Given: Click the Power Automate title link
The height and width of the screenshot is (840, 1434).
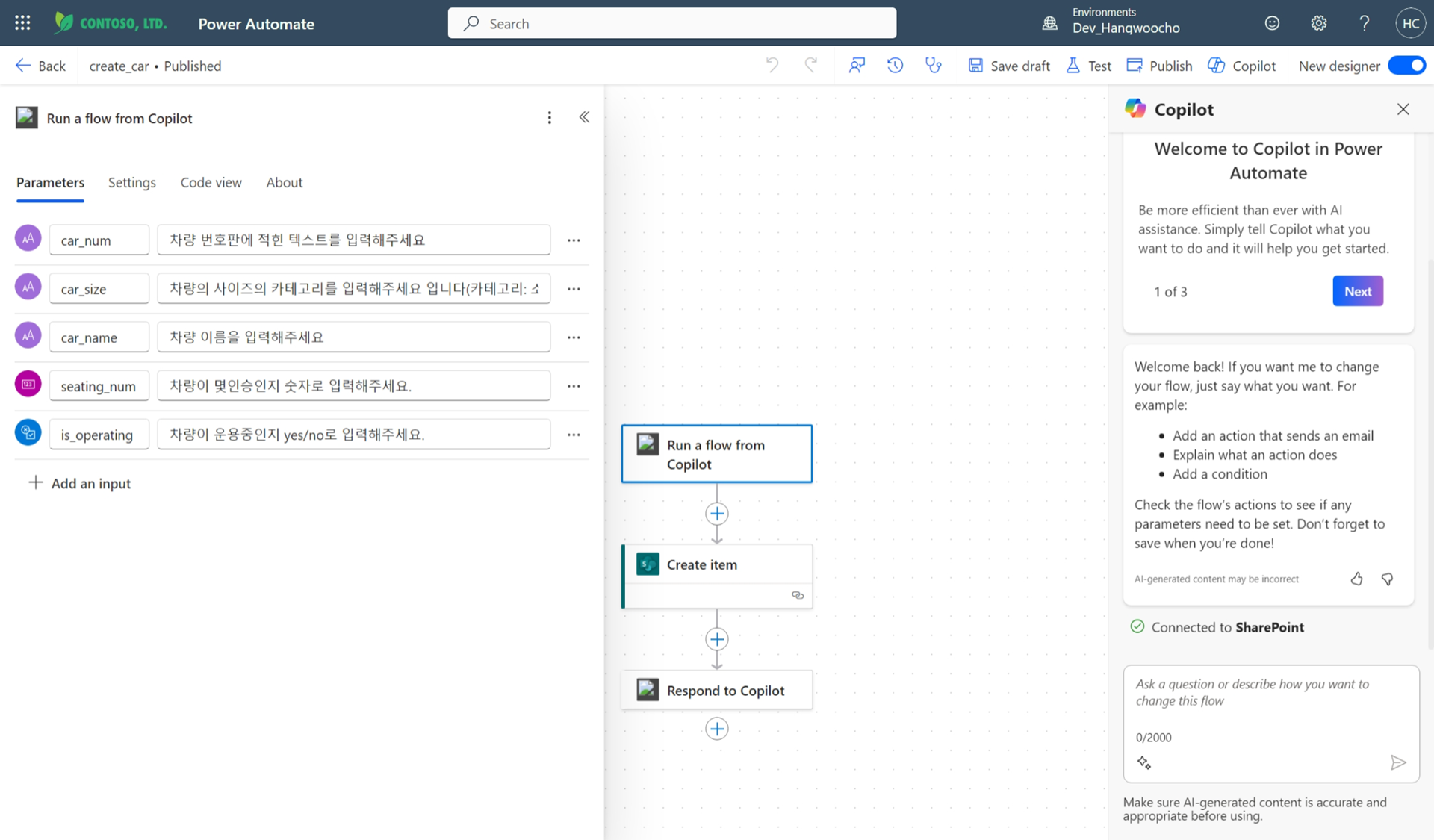Looking at the screenshot, I should (x=256, y=24).
